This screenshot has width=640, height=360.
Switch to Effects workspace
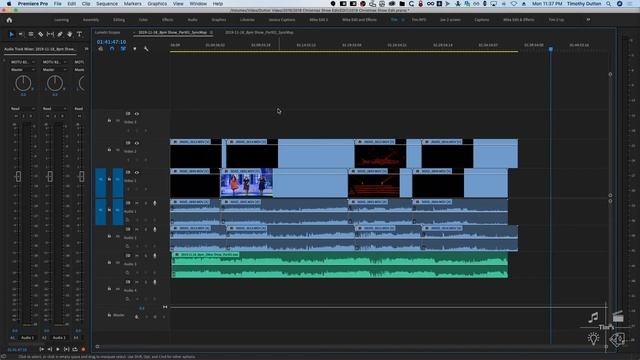(x=167, y=20)
